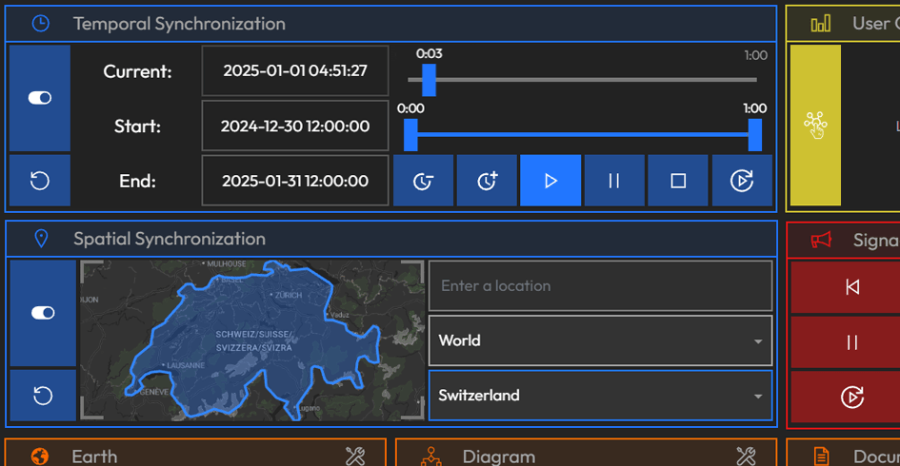Decrease time step with clock minus button

[423, 181]
